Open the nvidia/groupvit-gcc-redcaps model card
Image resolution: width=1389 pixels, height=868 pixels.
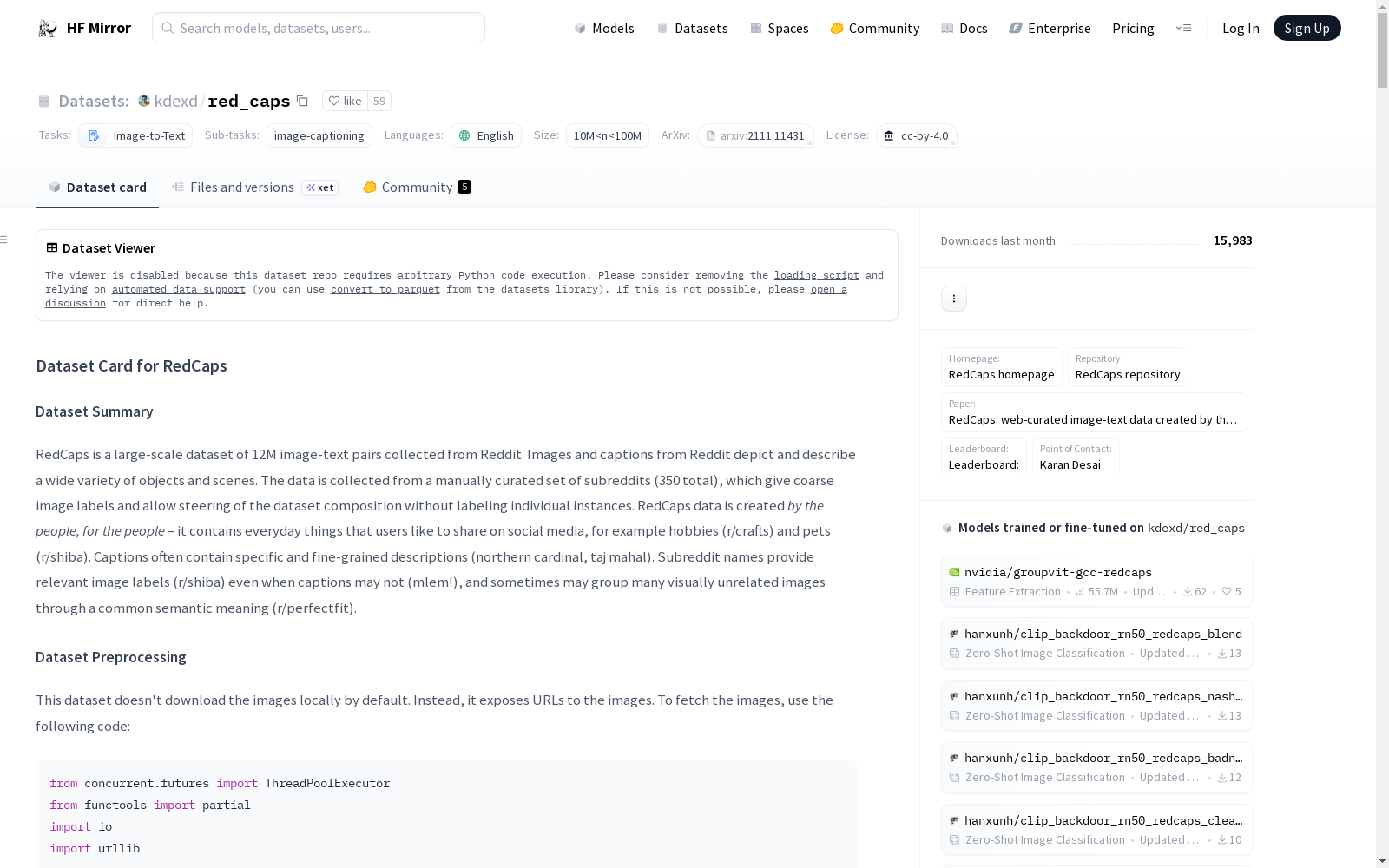tap(1096, 582)
